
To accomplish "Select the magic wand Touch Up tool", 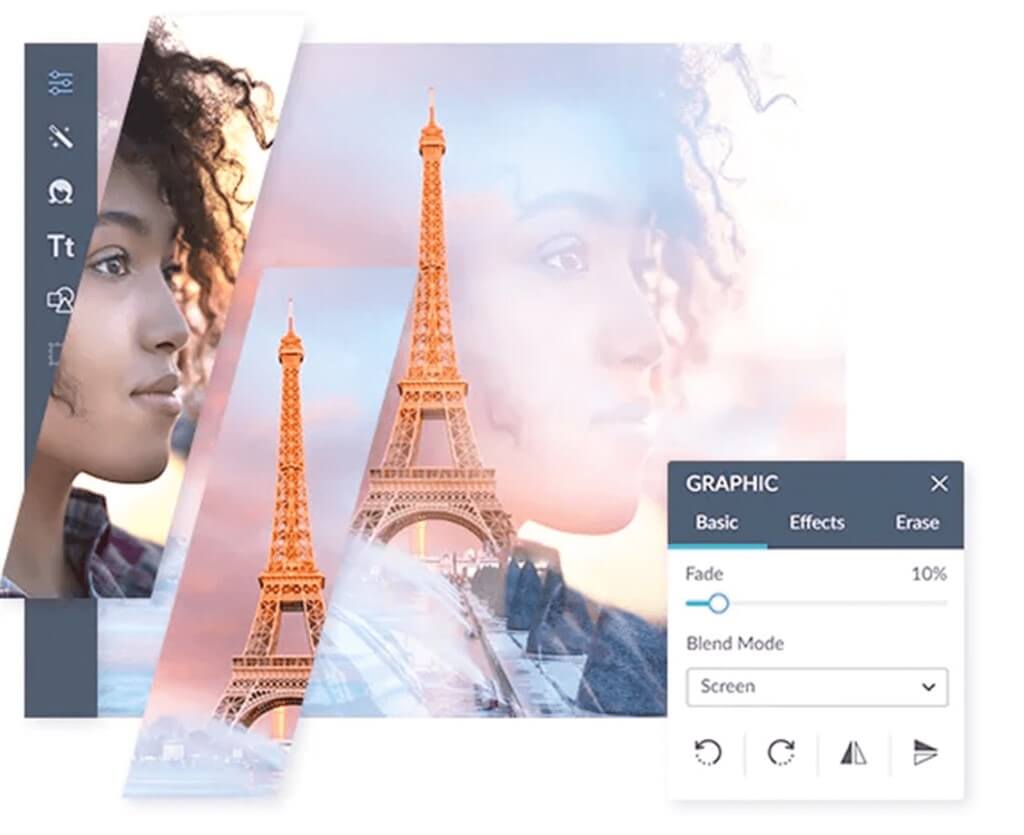I will click(x=61, y=136).
